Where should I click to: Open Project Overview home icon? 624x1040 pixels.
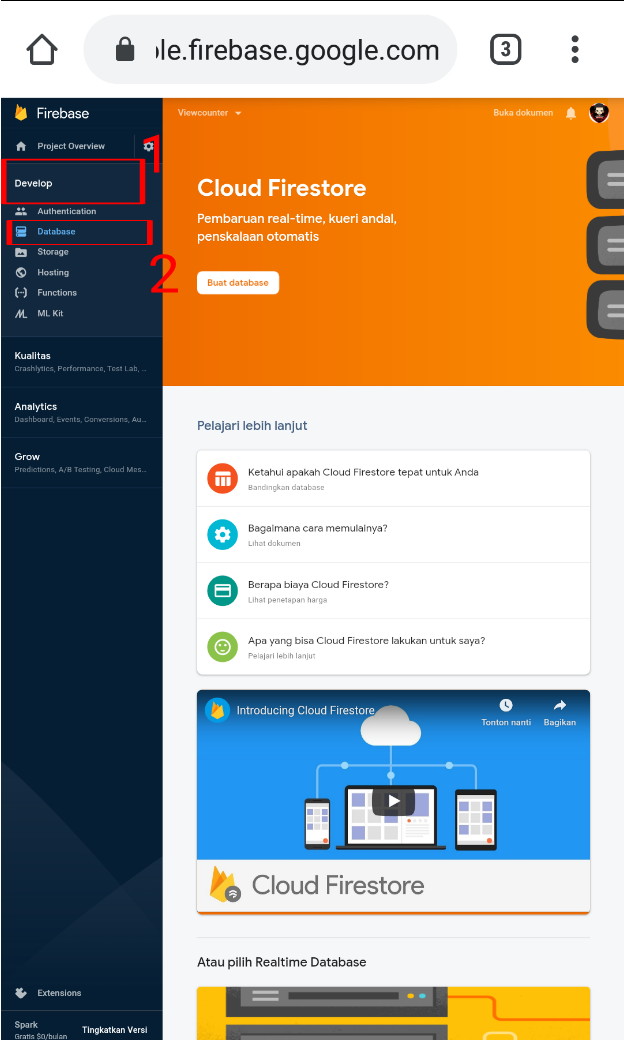click(21, 146)
